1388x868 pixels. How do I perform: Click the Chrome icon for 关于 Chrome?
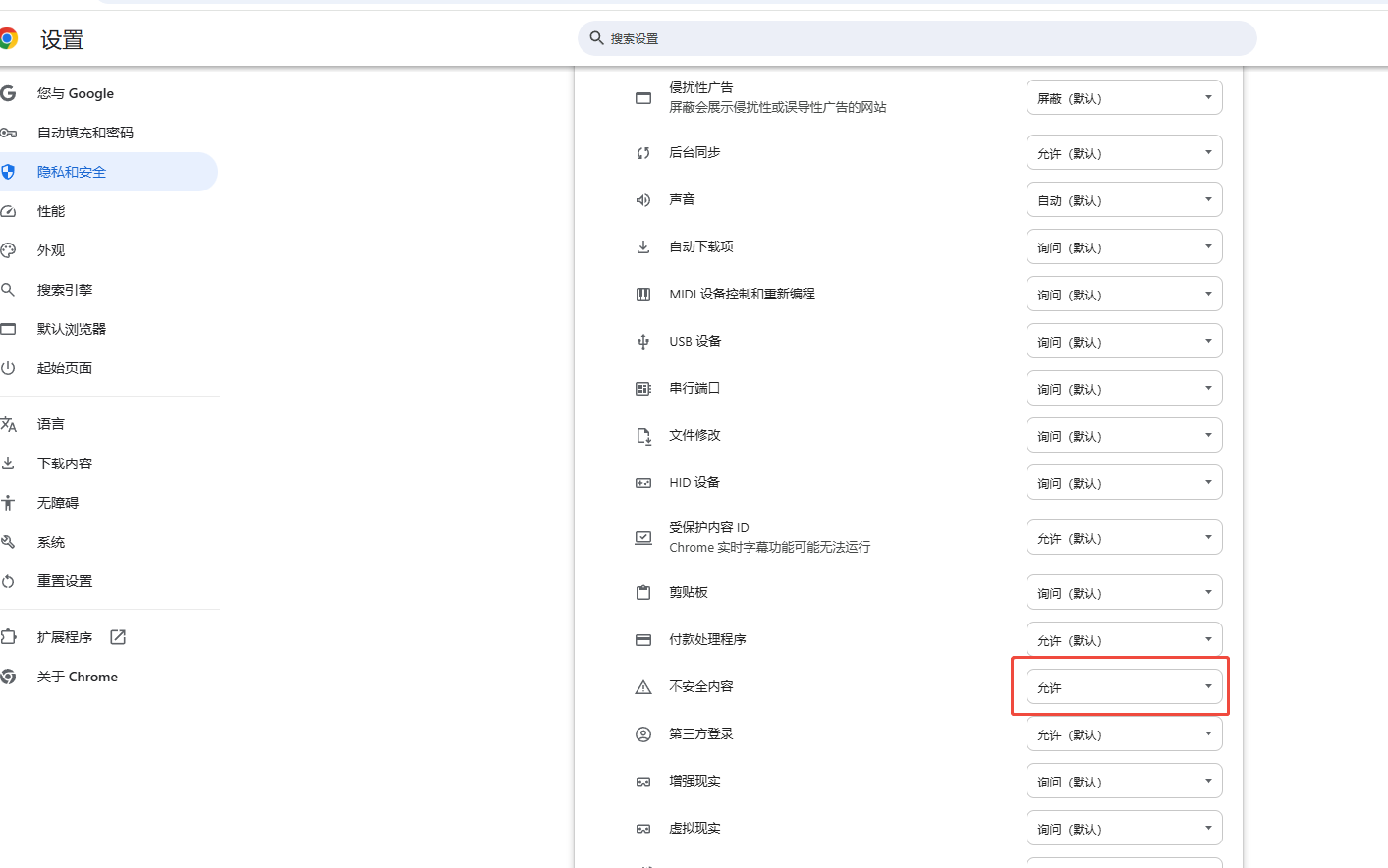(x=8, y=677)
